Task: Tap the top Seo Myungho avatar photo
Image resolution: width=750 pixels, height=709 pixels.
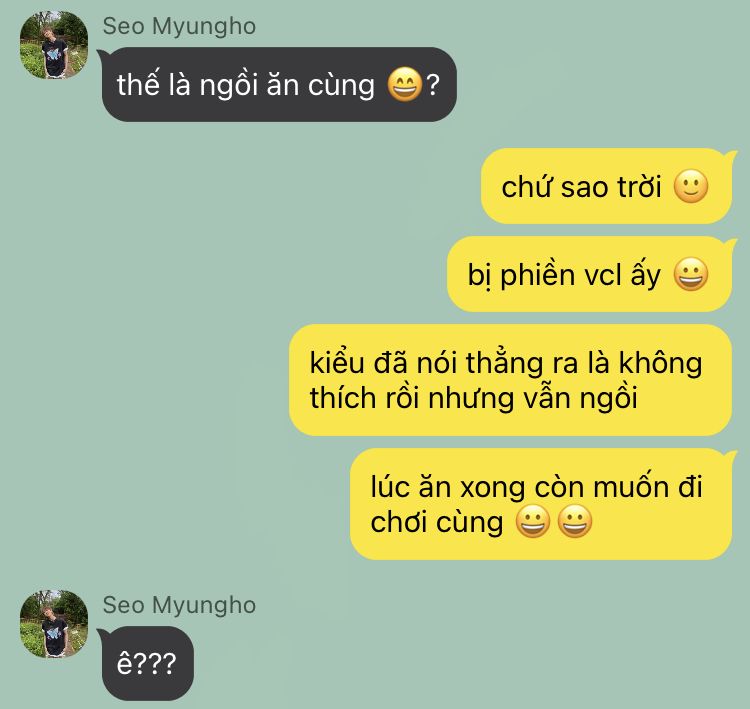Action: 54,45
